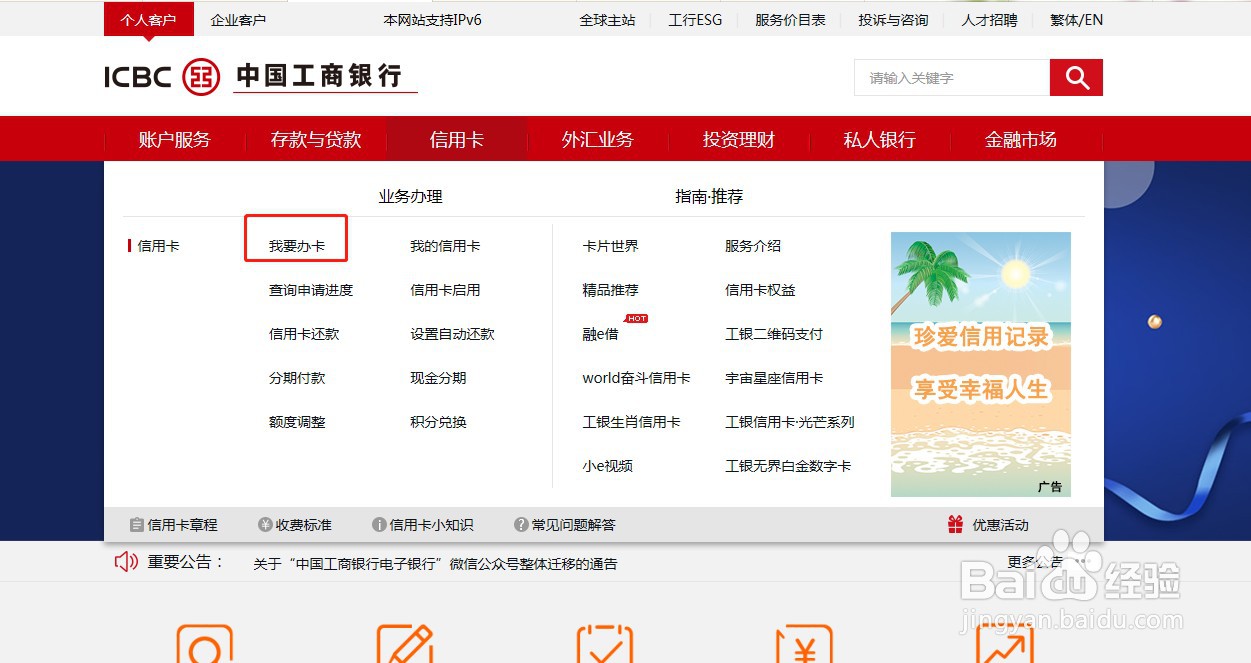Click the yen icon beside 收费标准

(265, 524)
